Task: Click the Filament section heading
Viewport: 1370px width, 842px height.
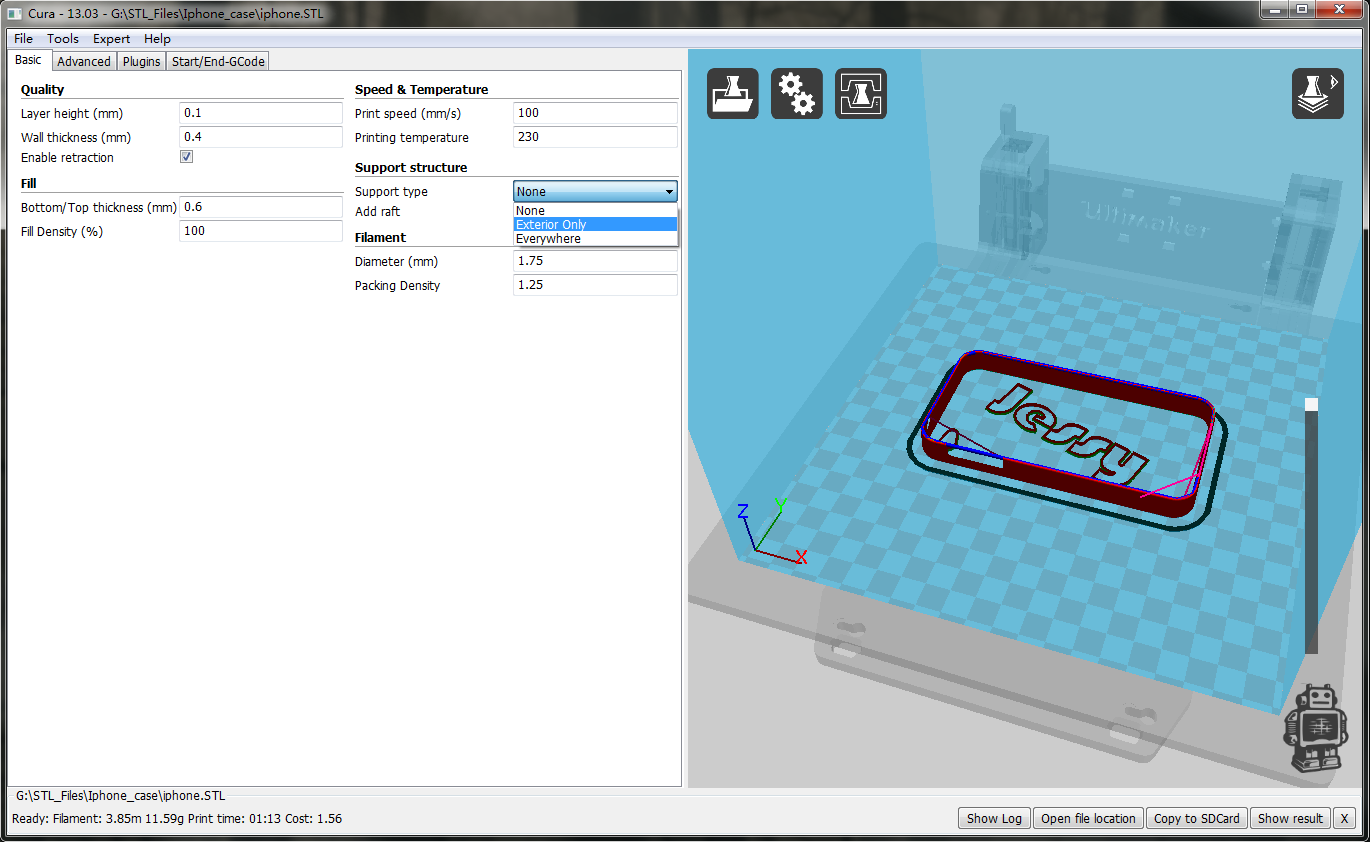Action: pos(380,237)
